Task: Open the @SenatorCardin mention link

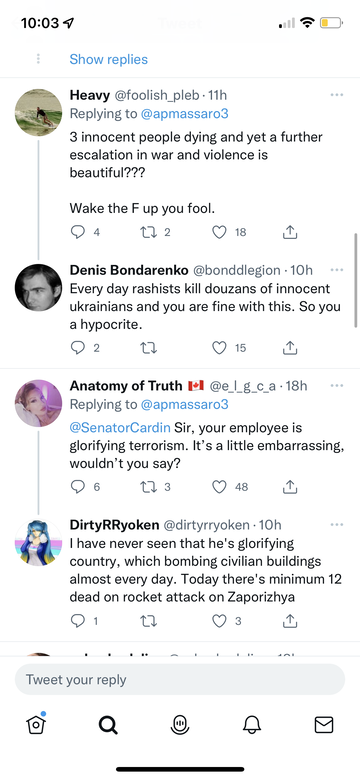Action: point(120,428)
